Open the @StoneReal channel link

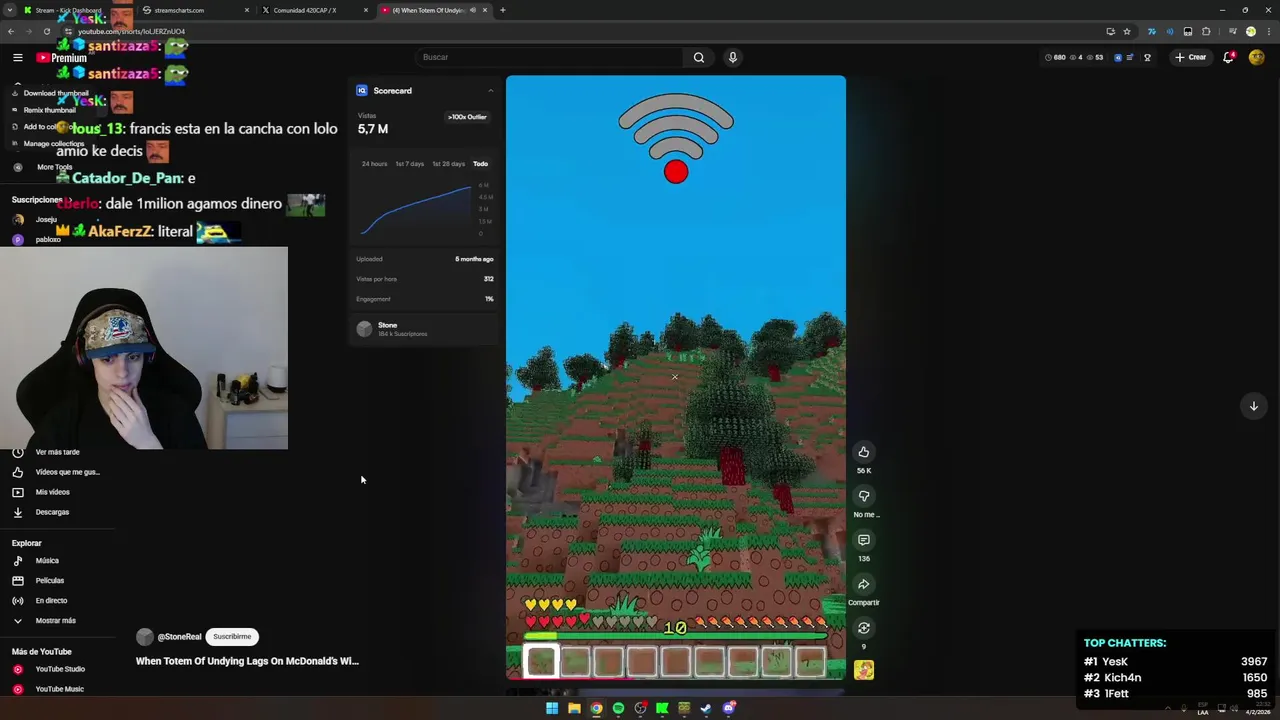(x=179, y=637)
